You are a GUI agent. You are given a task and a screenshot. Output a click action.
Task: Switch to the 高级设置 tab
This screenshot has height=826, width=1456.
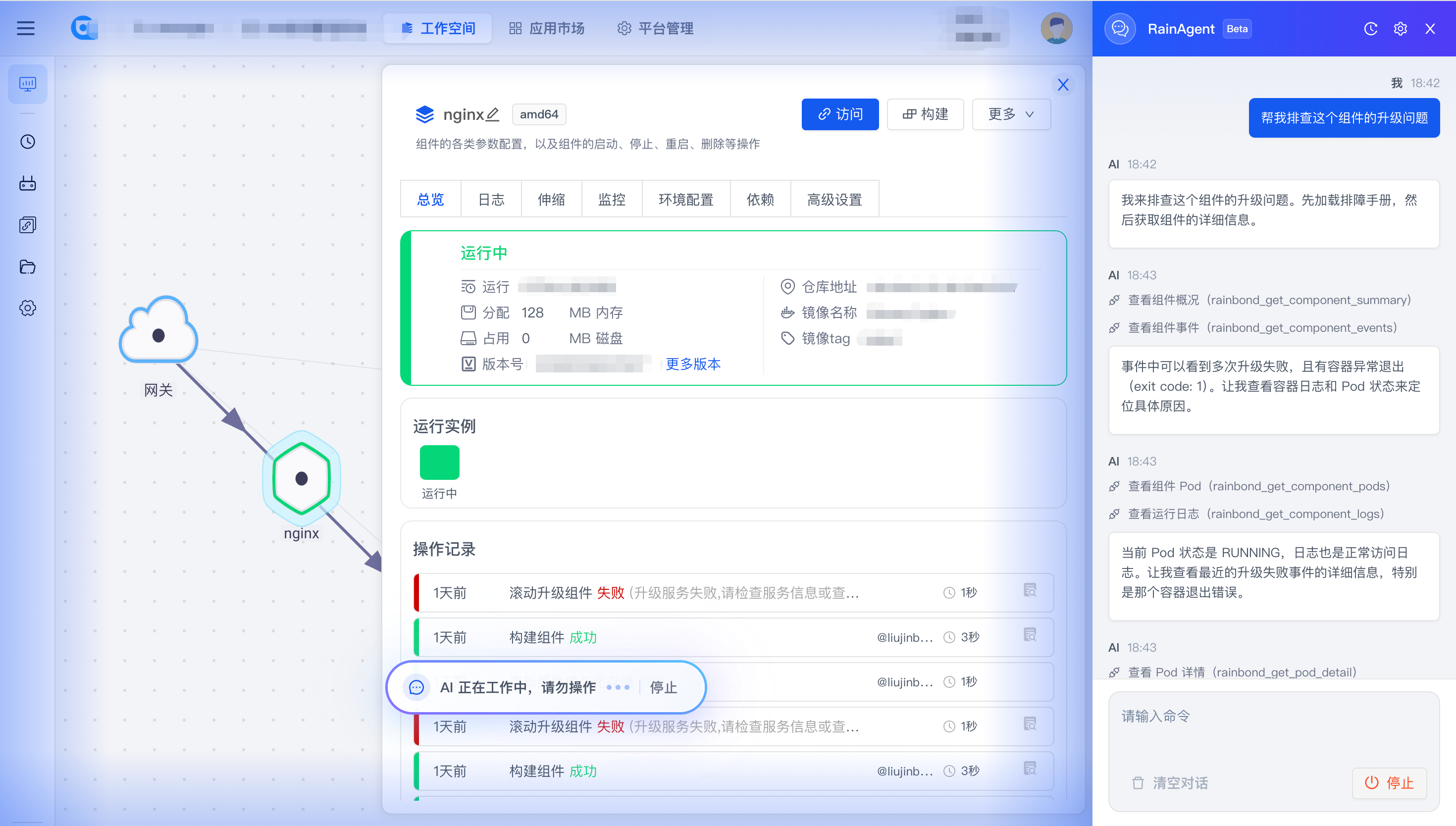[x=834, y=199]
